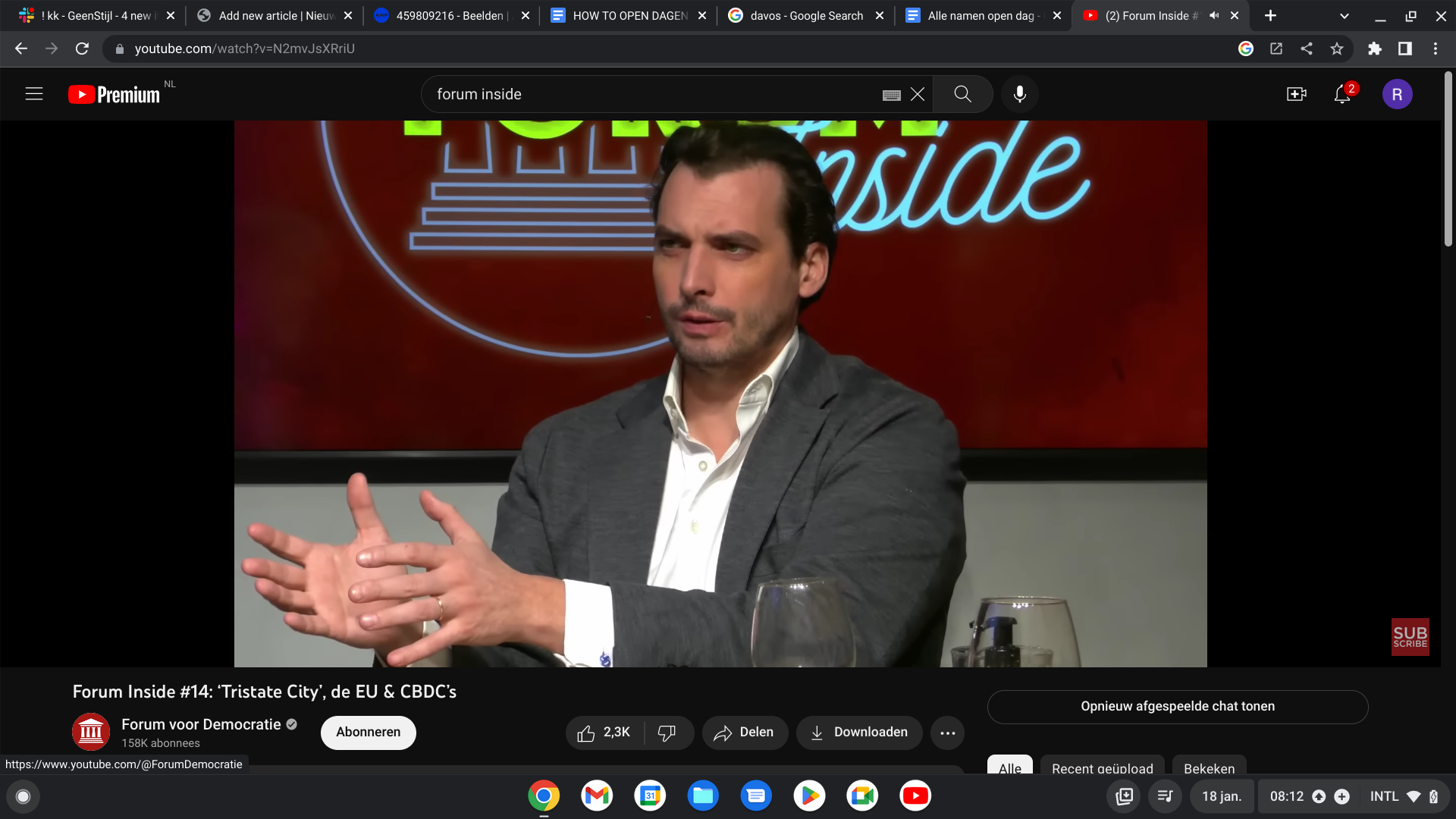The image size is (1456, 819).
Task: Open the notifications bell
Action: click(x=1342, y=94)
